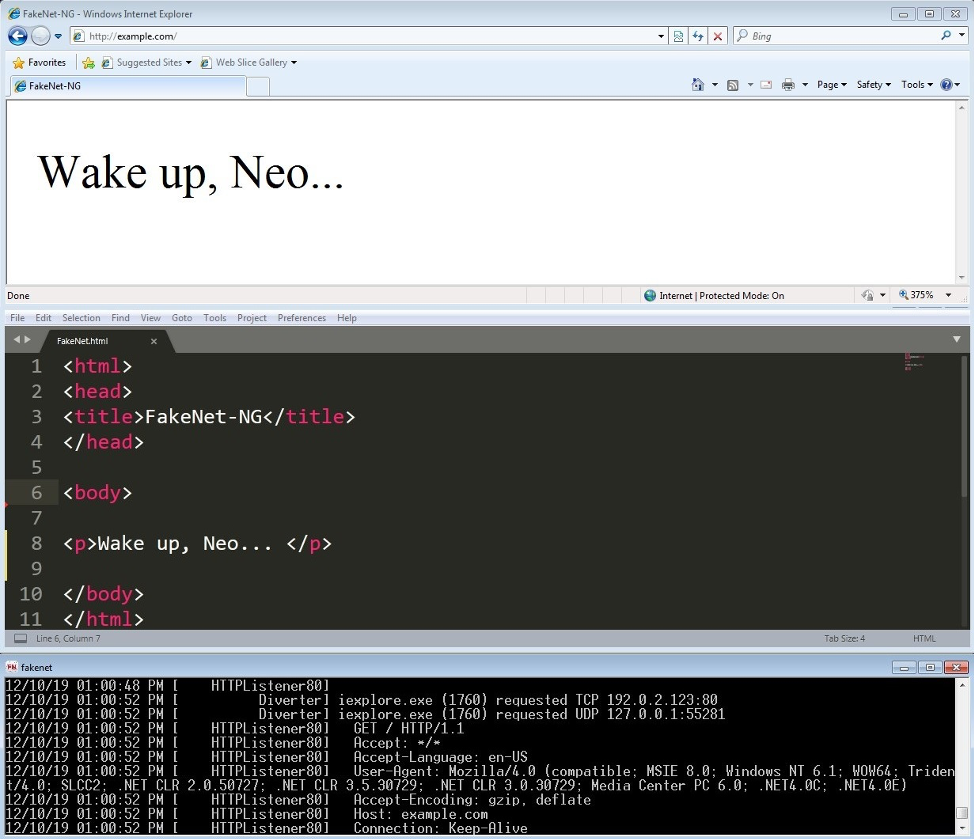Open the Page menu
Screen dimensions: 974x839
[832, 84]
